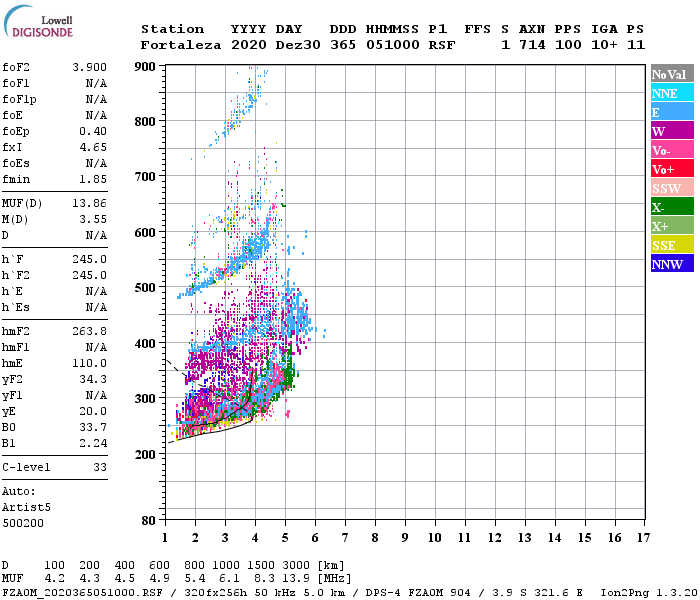
Task: Click the C-level value 33
Action: coord(100,467)
